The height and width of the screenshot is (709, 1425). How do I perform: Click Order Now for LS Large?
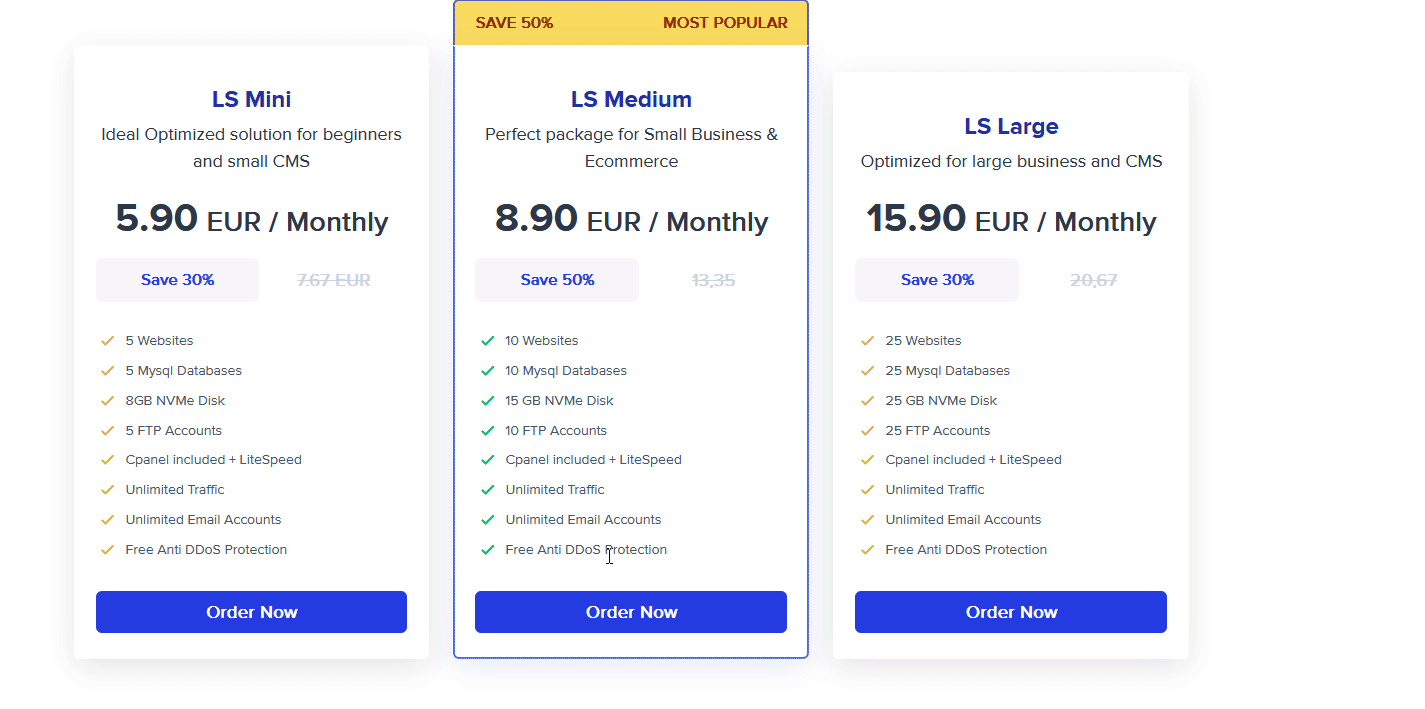(x=1011, y=612)
